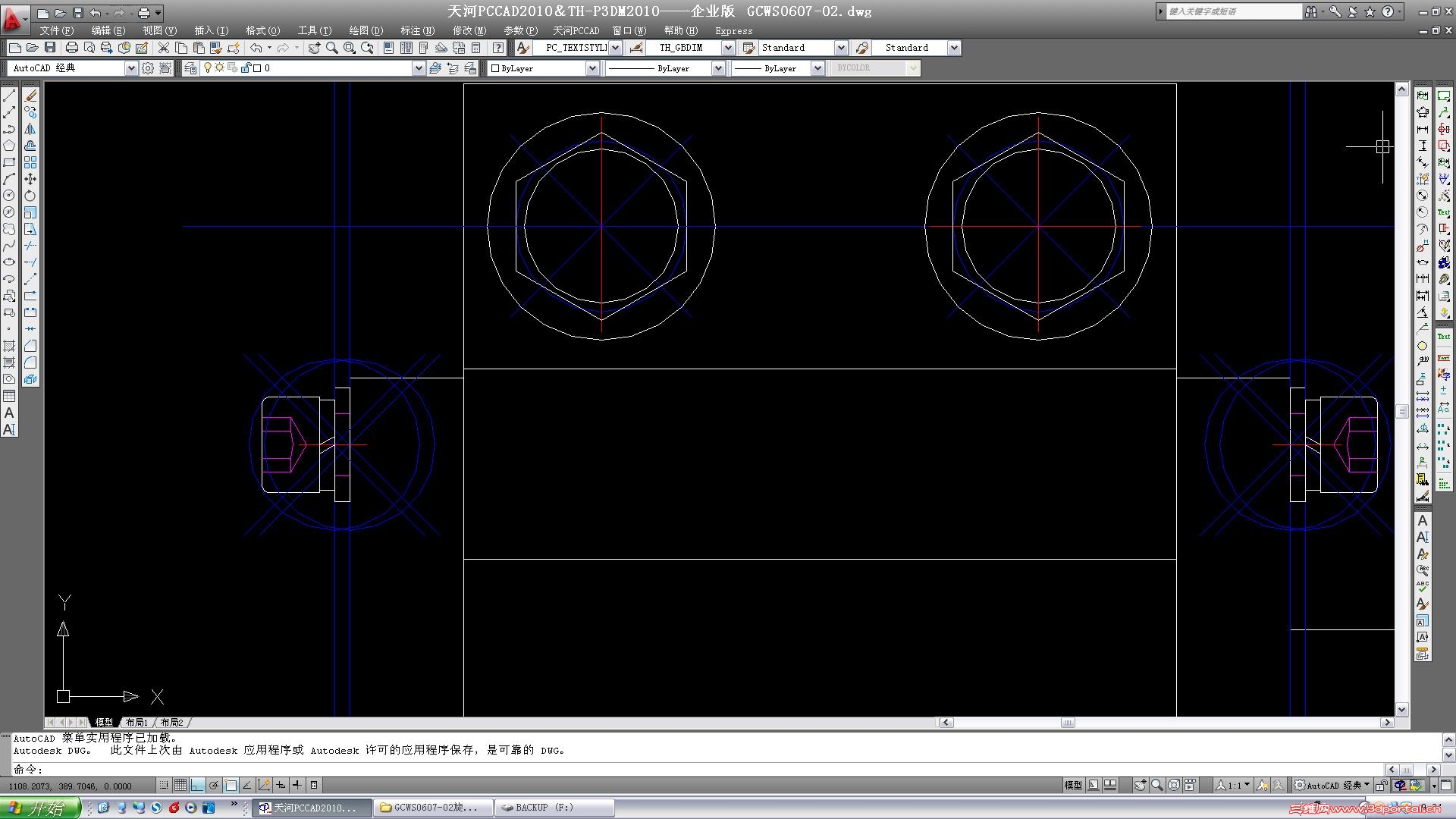
Task: Click the Plot print icon
Action: pyautogui.click(x=71, y=48)
